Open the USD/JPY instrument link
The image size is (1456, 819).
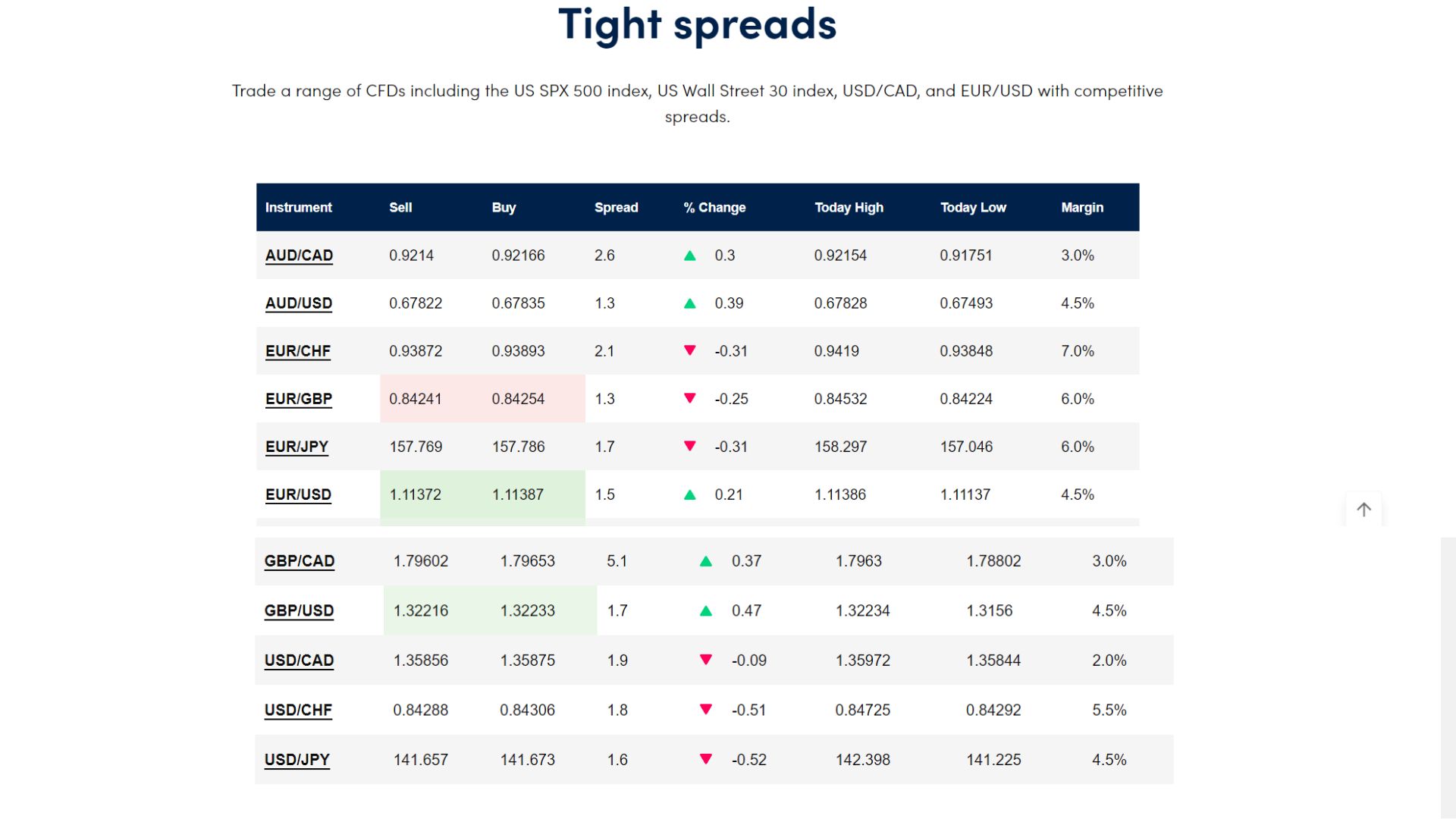297,760
